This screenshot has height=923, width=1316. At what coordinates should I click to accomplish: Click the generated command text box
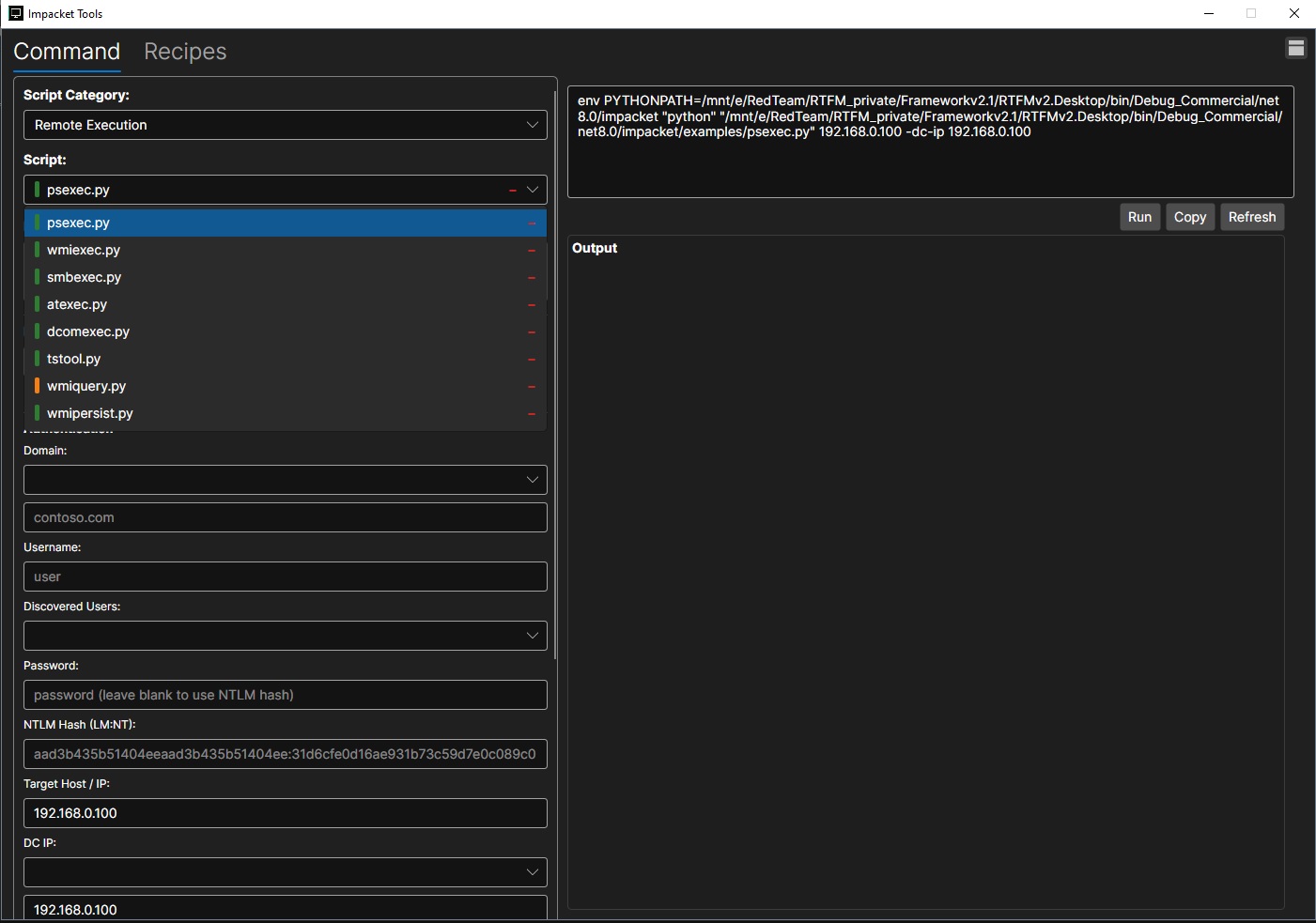pos(931,142)
